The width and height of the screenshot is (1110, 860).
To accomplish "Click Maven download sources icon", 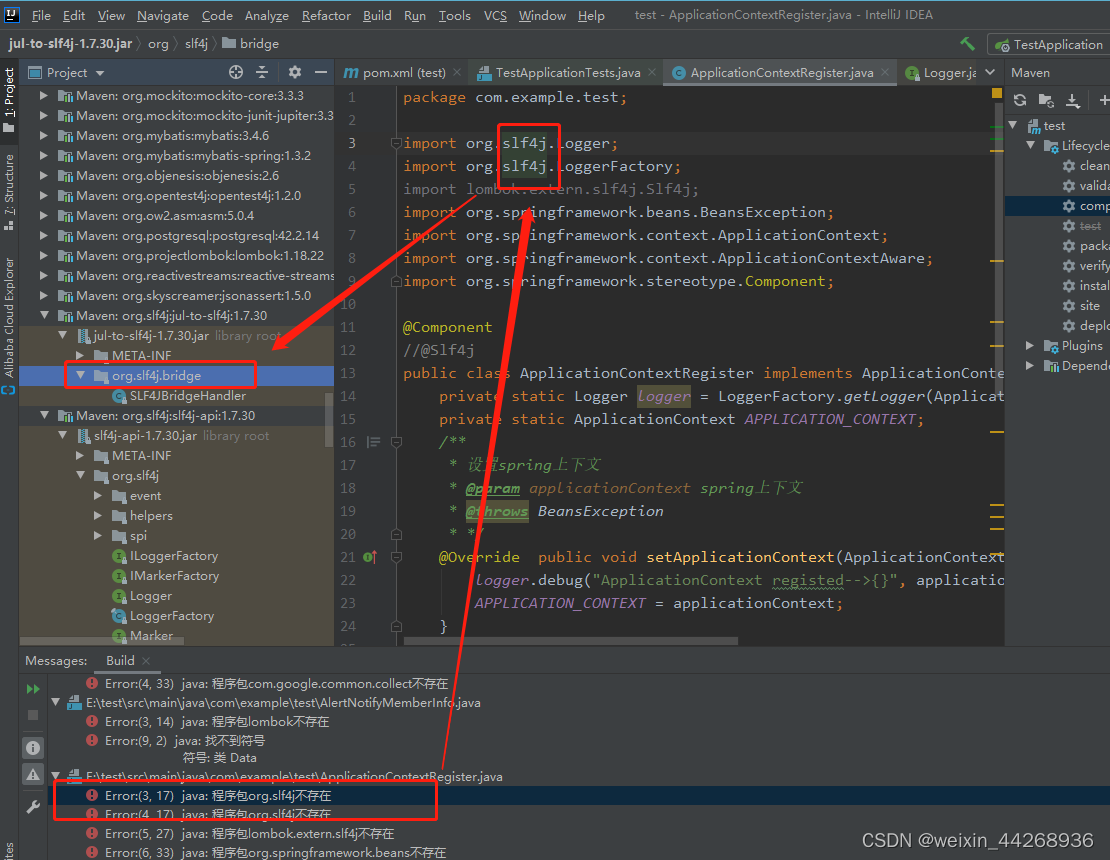I will [x=1073, y=101].
